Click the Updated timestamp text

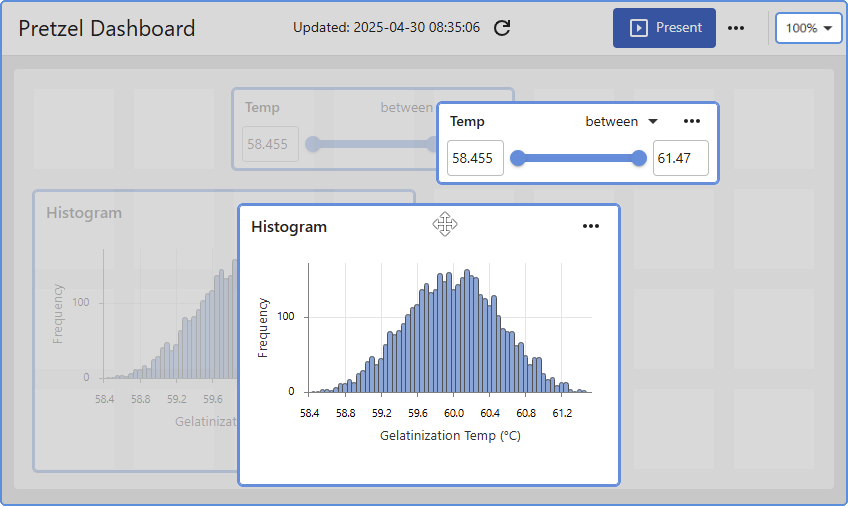pos(386,28)
